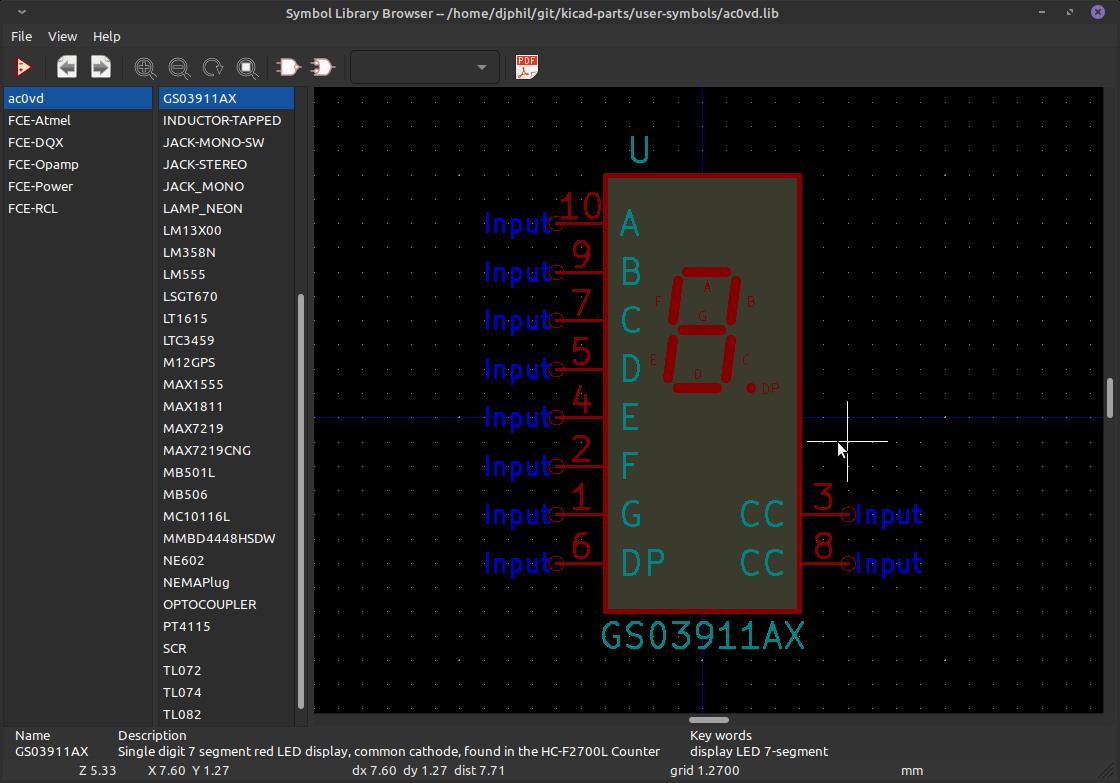Screen dimensions: 1120x783
Task: Select the MAX7219 symbol
Action: click(x=226, y=429)
